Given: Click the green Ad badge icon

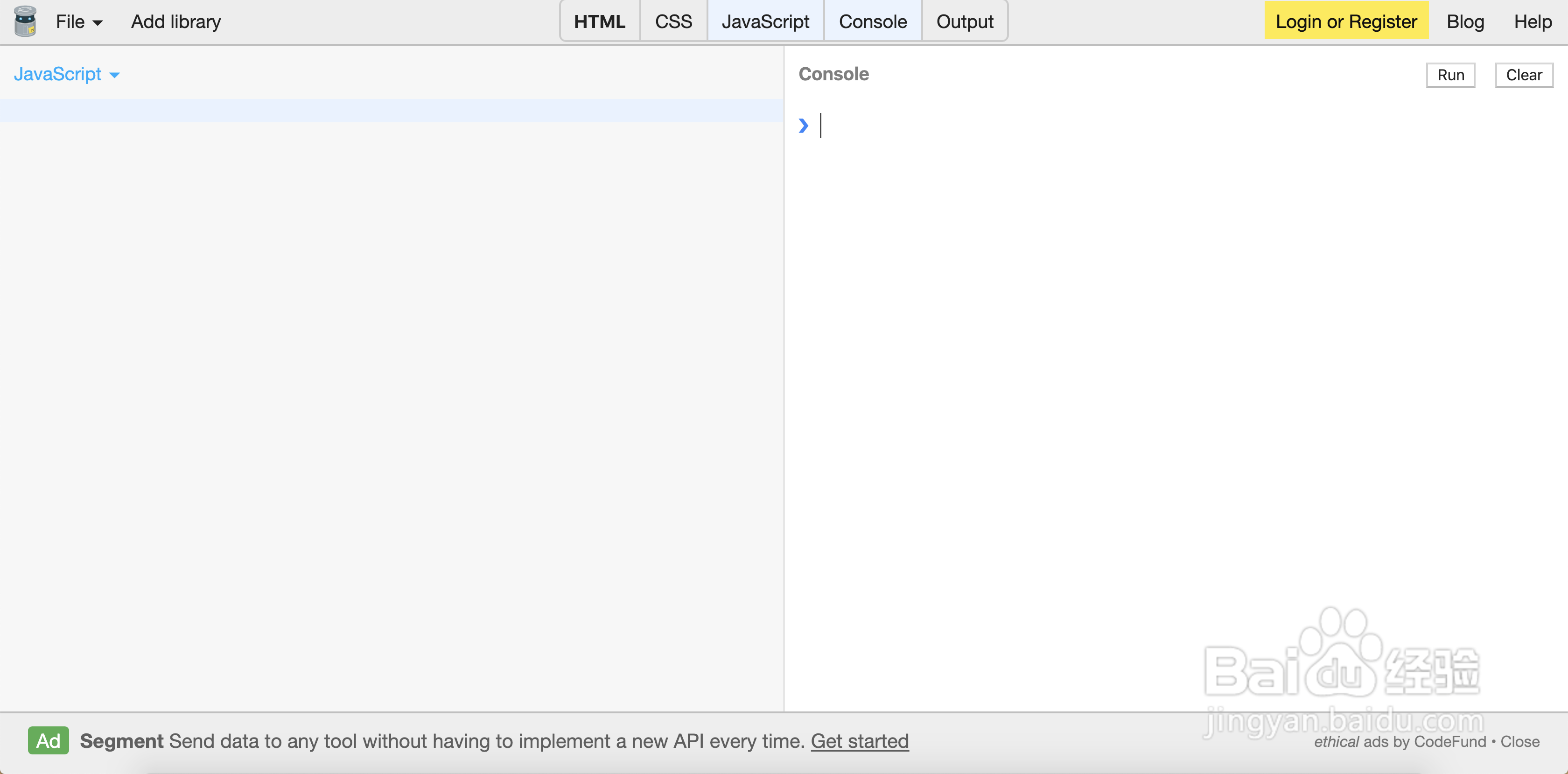Looking at the screenshot, I should point(48,740).
